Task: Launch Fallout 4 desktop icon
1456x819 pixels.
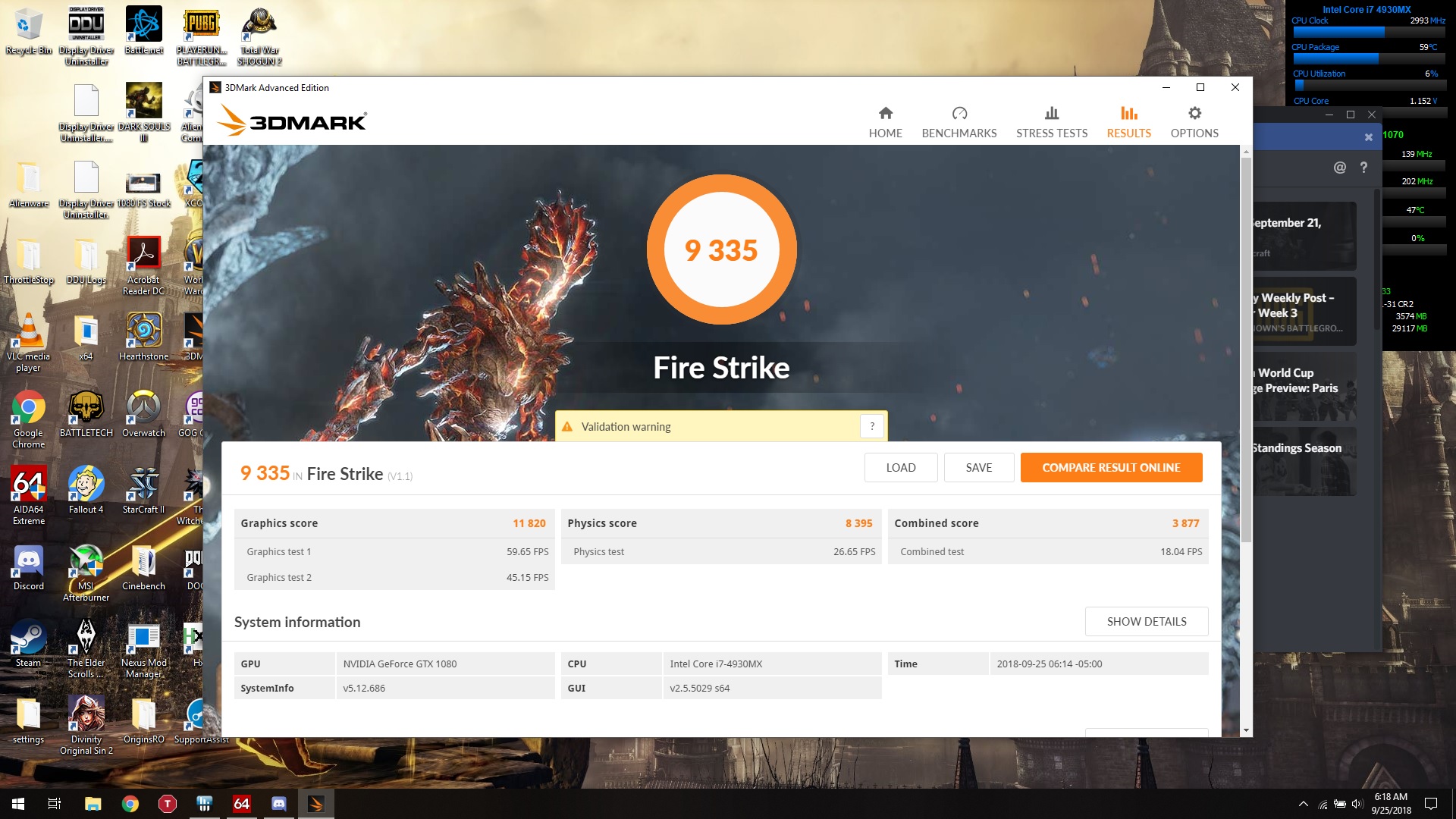Action: 86,491
